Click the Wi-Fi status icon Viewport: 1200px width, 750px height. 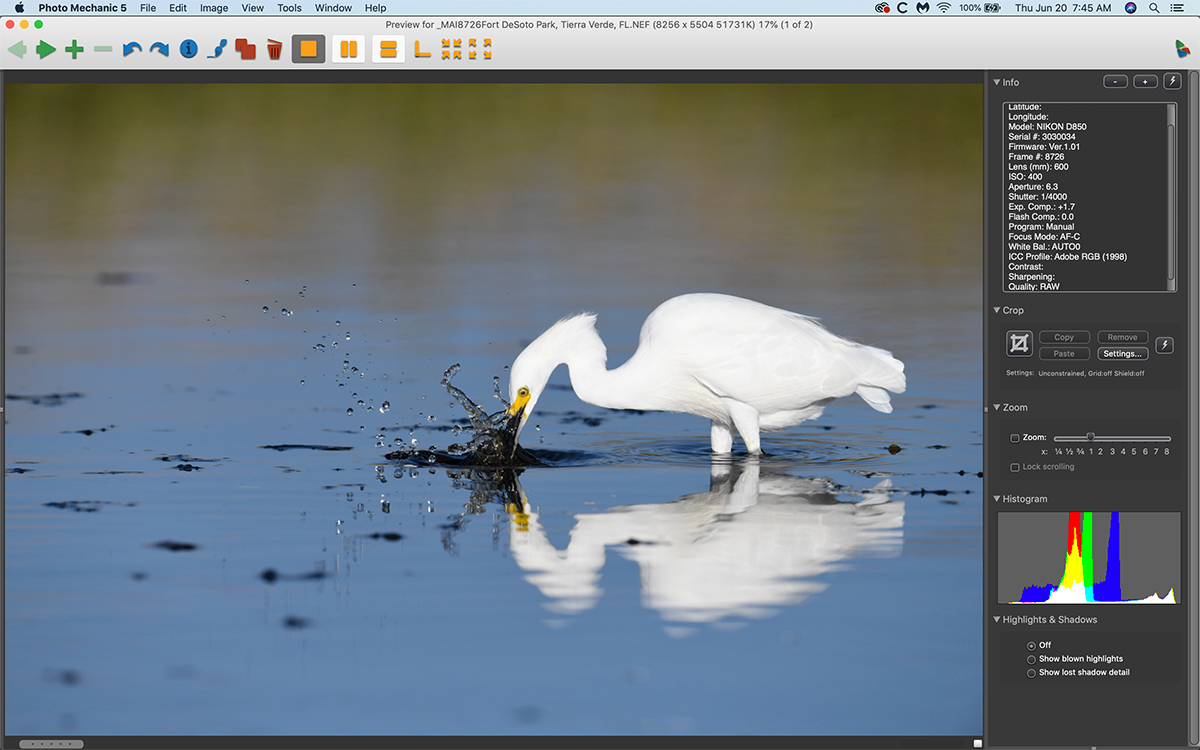pyautogui.click(x=943, y=8)
